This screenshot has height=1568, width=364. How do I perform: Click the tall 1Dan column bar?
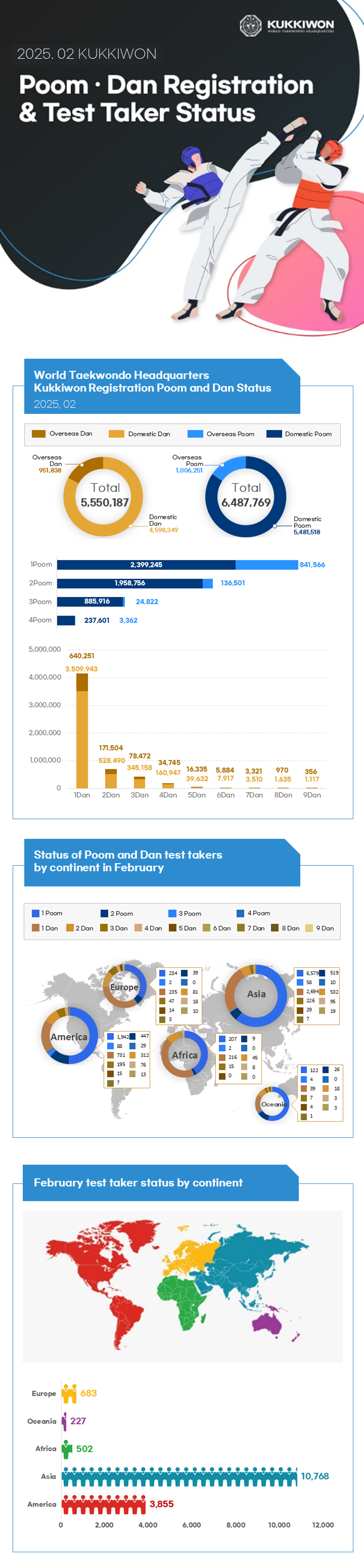coord(81,731)
